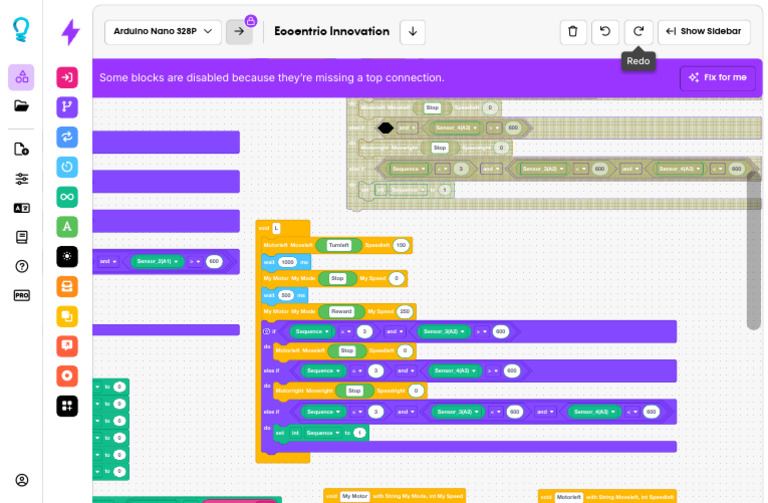Click the PRO upgrade badge
The height and width of the screenshot is (503, 768).
(x=21, y=295)
